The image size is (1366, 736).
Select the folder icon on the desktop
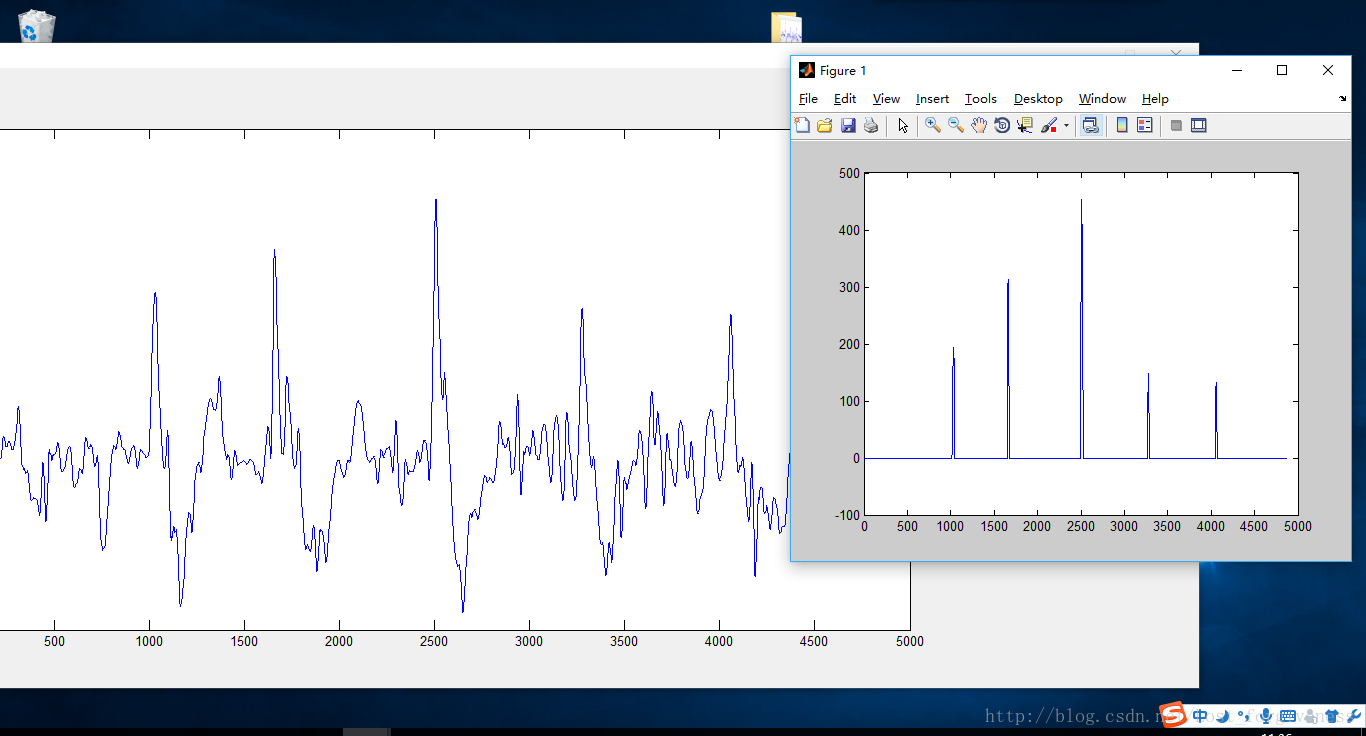[x=787, y=27]
